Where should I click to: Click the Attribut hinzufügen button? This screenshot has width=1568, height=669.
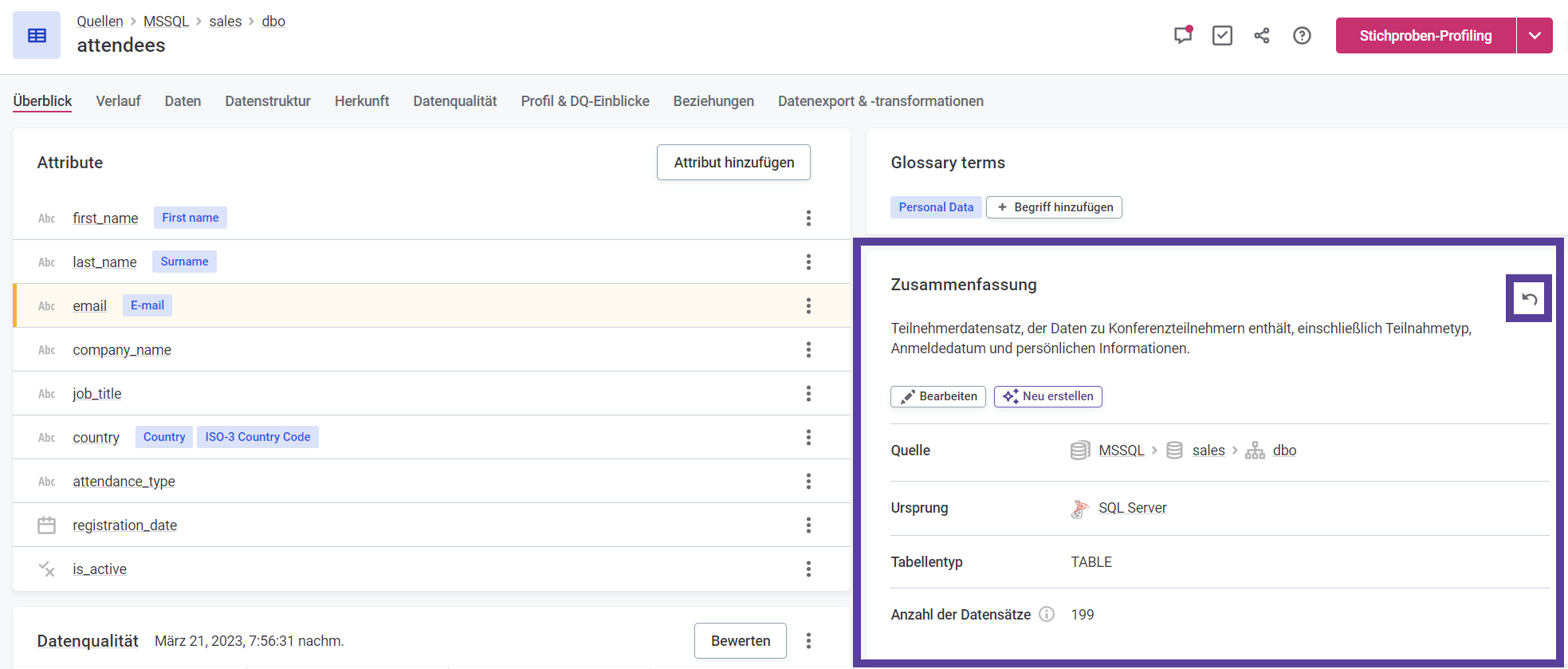pos(733,163)
